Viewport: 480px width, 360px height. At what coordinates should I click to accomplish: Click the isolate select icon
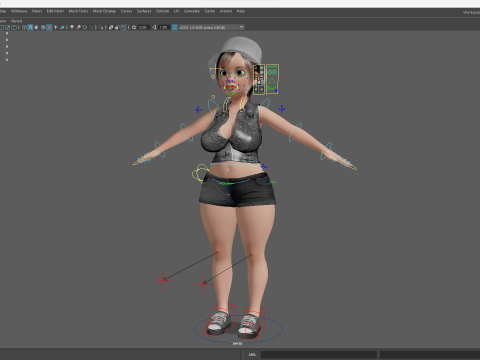101,27
